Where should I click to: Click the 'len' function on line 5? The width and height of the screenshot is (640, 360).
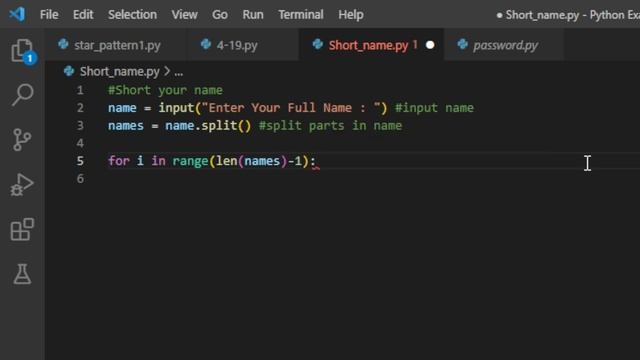click(x=227, y=161)
